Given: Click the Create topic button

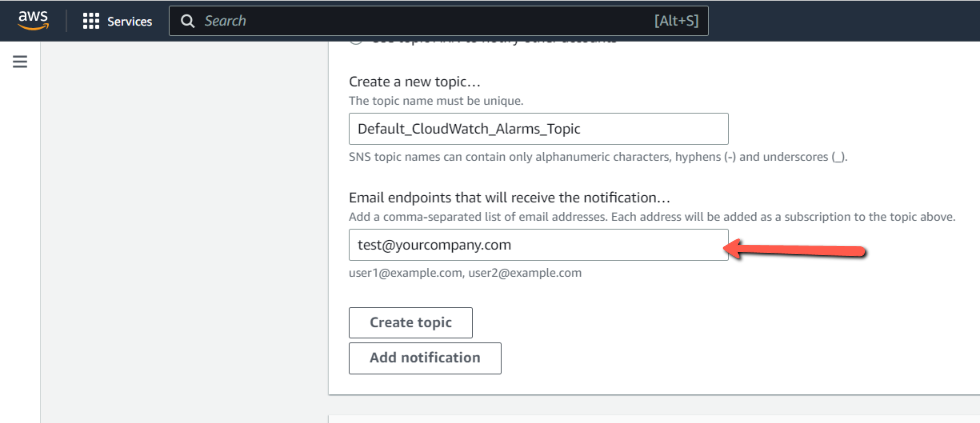Looking at the screenshot, I should pyautogui.click(x=411, y=323).
